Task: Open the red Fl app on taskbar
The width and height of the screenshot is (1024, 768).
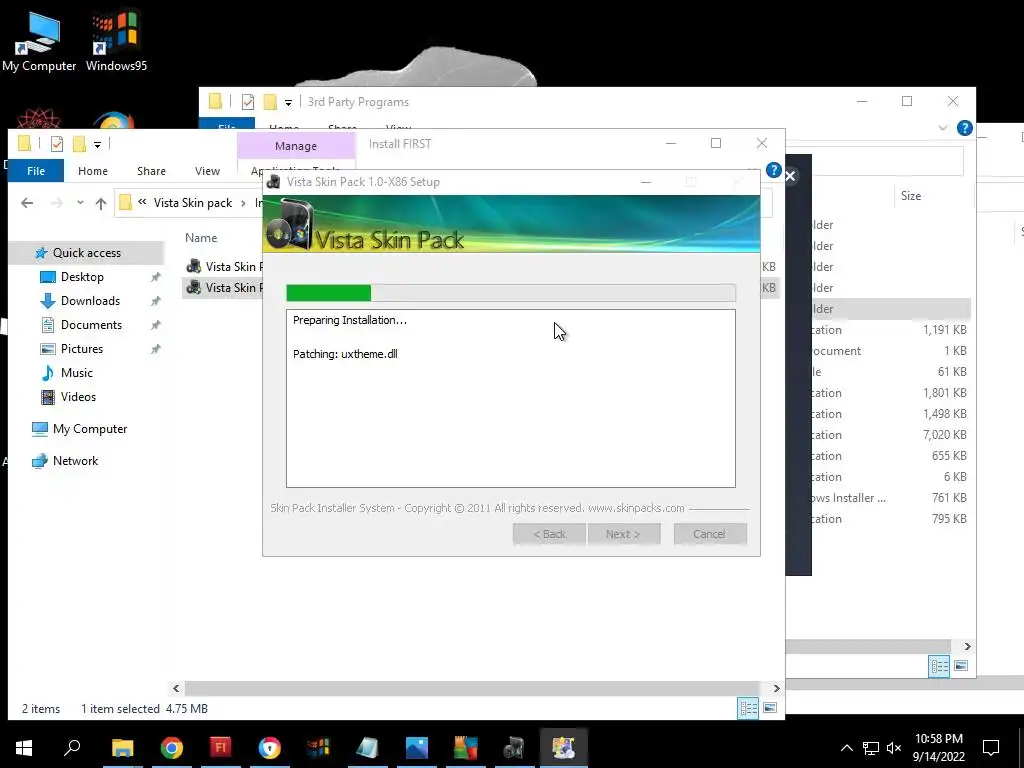Action: pos(221,747)
